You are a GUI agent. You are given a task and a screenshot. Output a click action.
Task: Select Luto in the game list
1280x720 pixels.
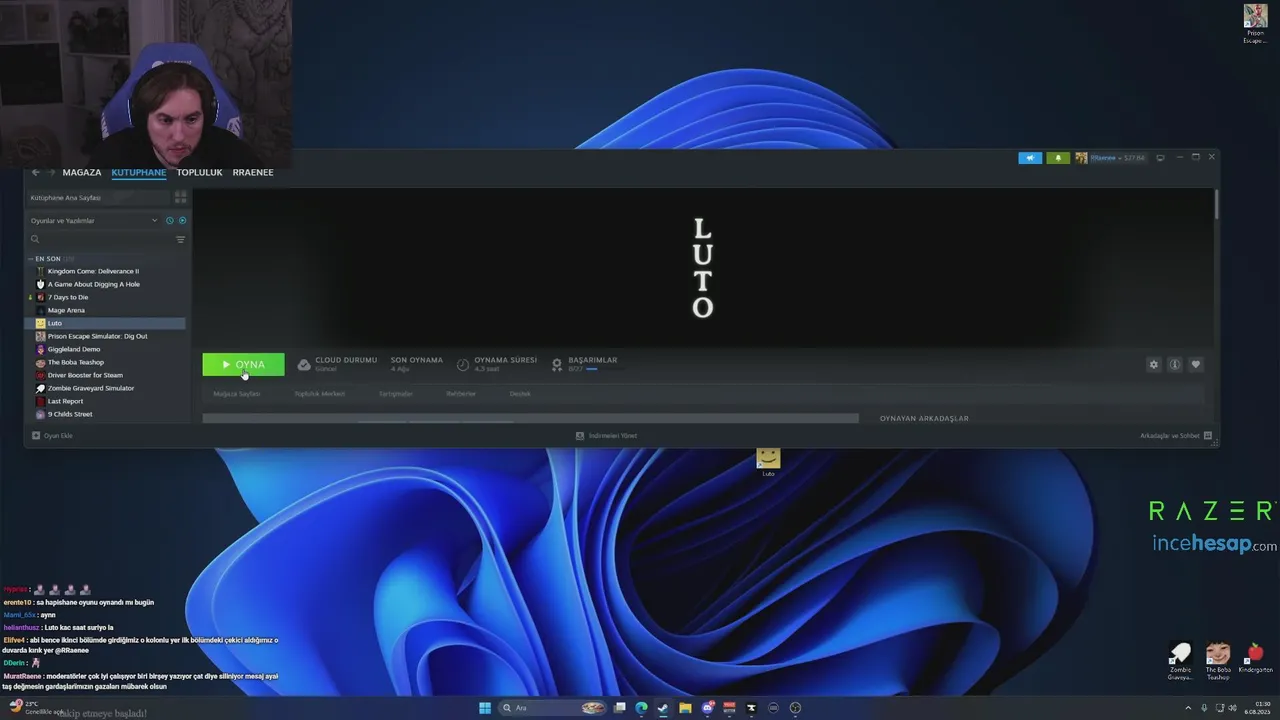pos(106,323)
